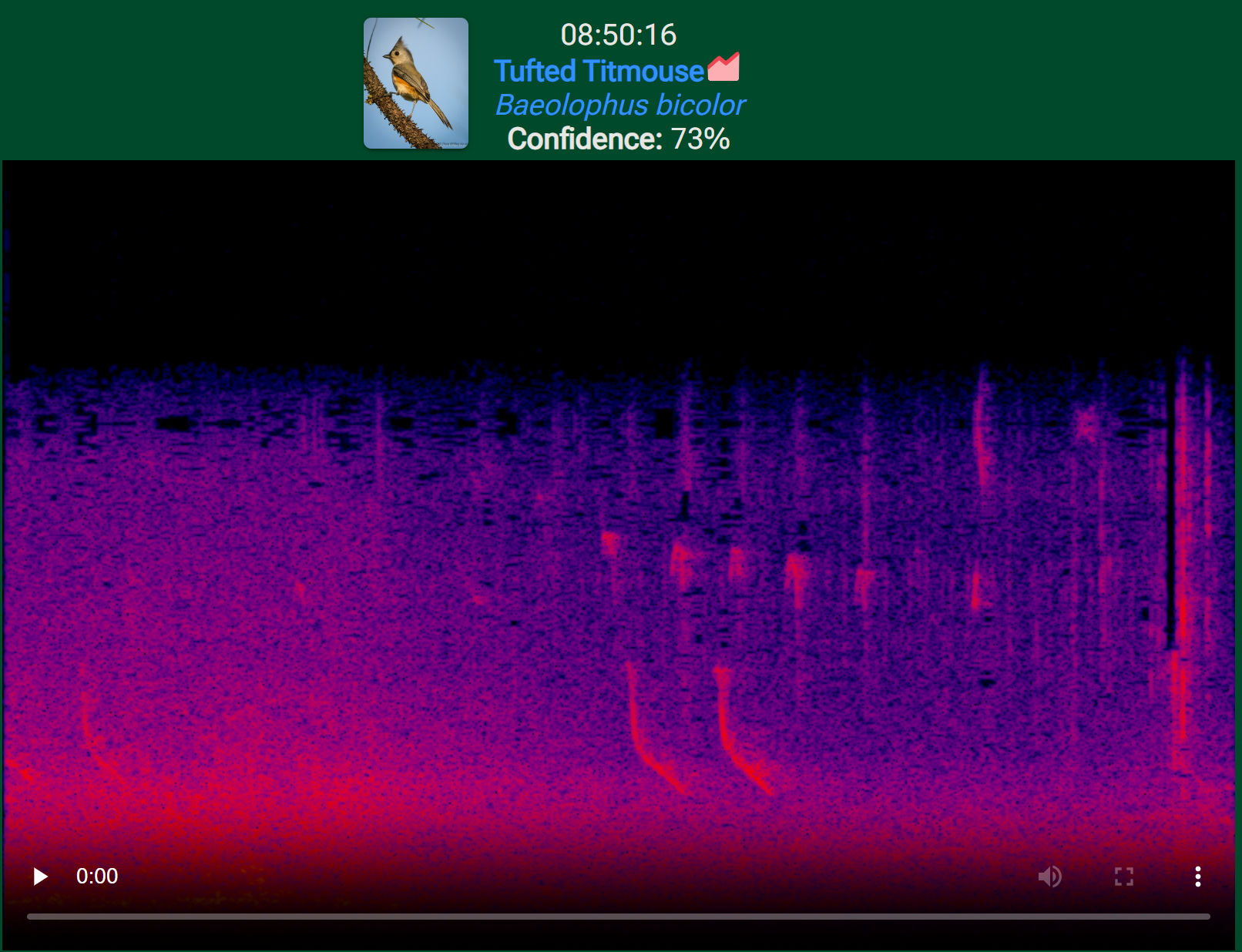The height and width of the screenshot is (952, 1242).
Task: Follow the Baeolophus bicolor scientific name link
Action: [619, 105]
